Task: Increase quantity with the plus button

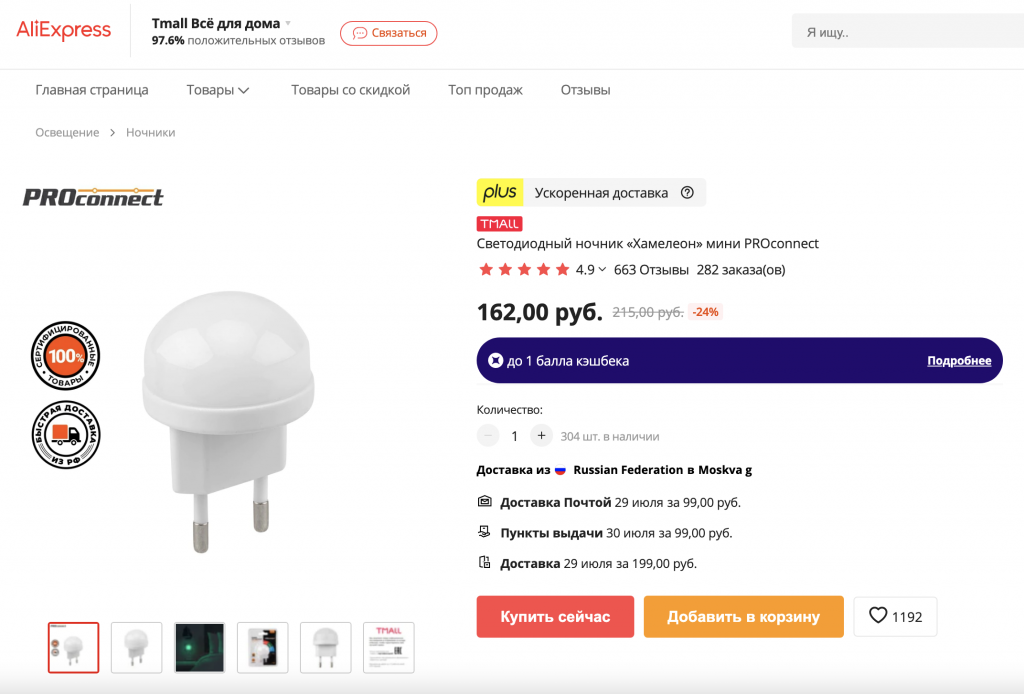Action: tap(541, 436)
